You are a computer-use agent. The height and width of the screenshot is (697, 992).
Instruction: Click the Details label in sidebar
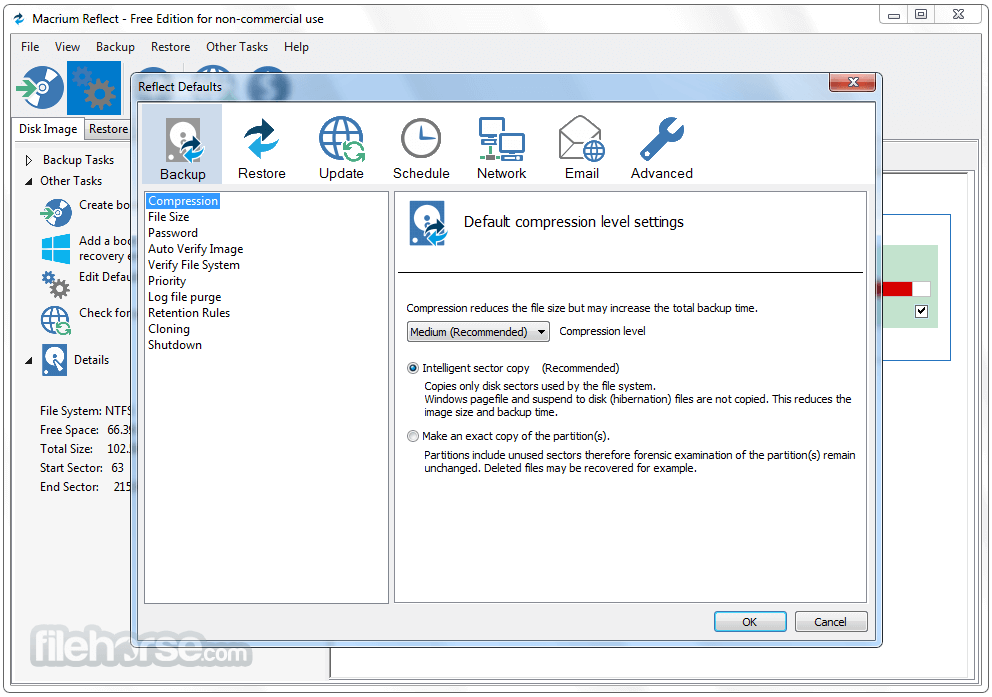tap(91, 360)
